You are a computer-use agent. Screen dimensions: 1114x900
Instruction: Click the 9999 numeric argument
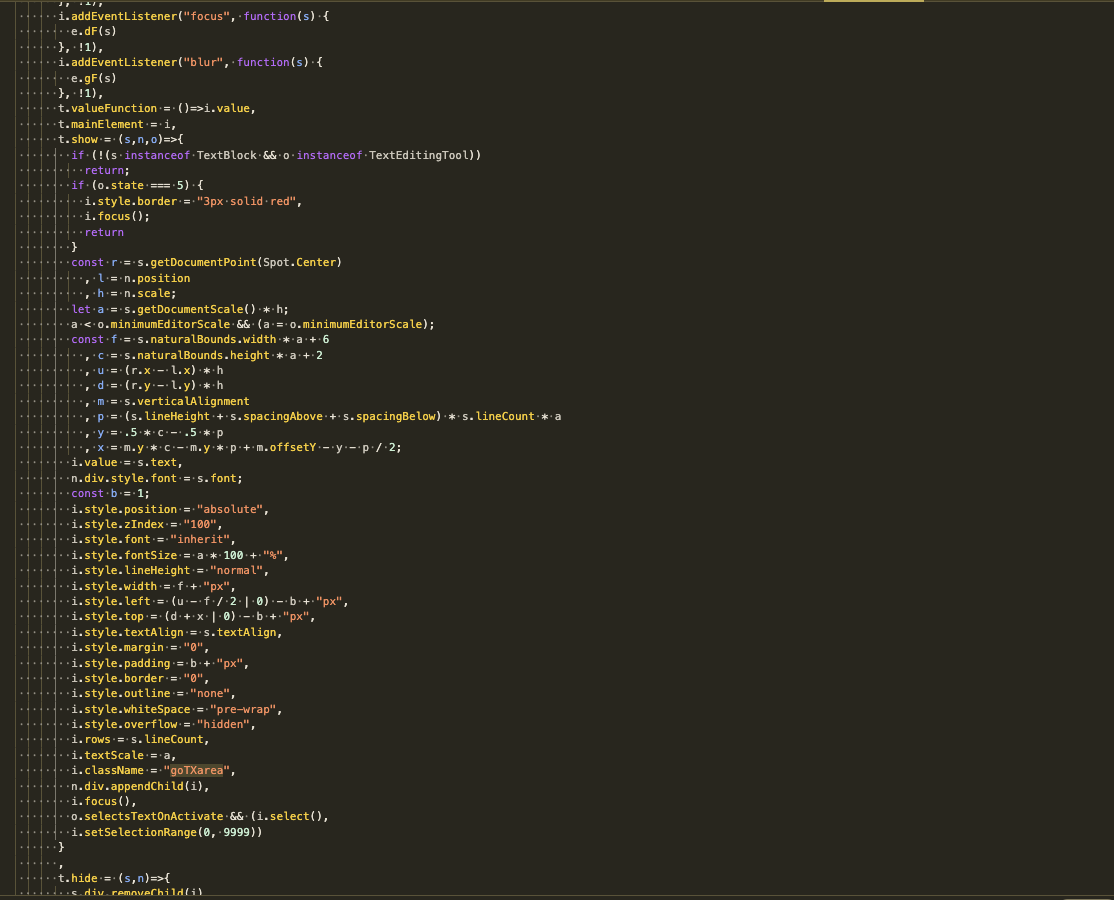pos(236,833)
